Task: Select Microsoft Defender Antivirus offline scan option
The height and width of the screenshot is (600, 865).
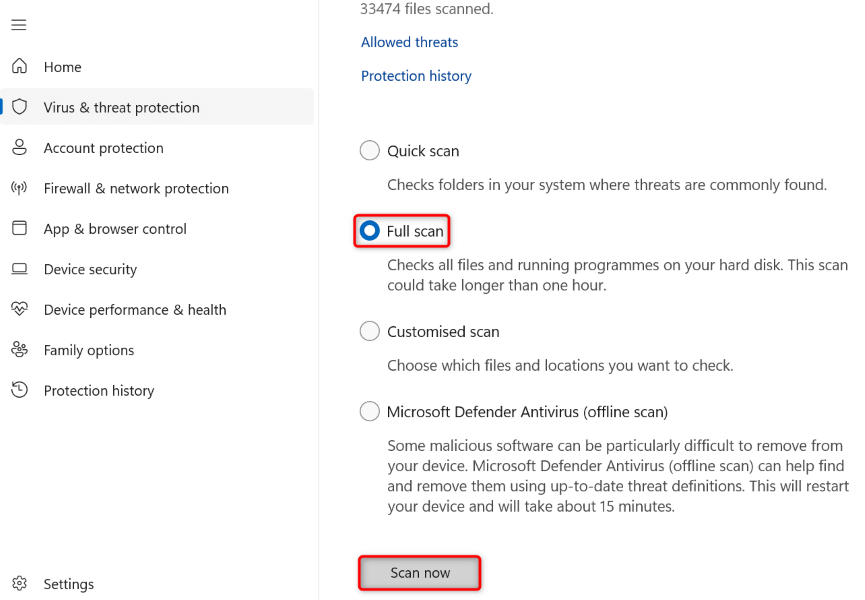Action: pos(370,411)
